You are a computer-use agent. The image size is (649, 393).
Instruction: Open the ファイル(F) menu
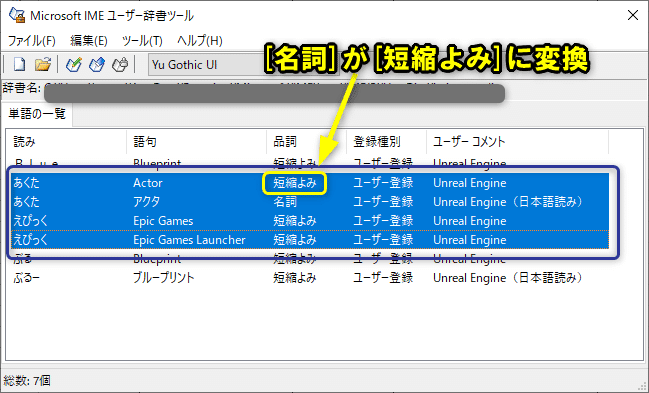32,41
